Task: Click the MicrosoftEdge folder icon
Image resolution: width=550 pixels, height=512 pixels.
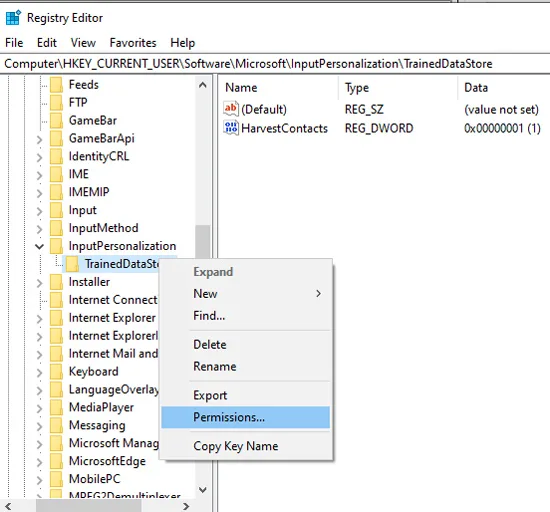Action: click(x=56, y=461)
